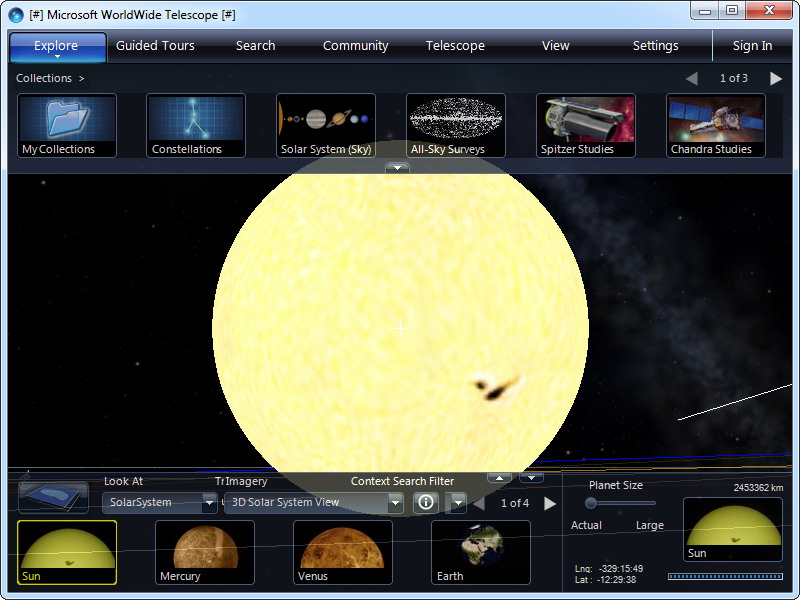Image resolution: width=800 pixels, height=600 pixels.
Task: Click the Collections breadcrumb link
Action: tap(44, 78)
